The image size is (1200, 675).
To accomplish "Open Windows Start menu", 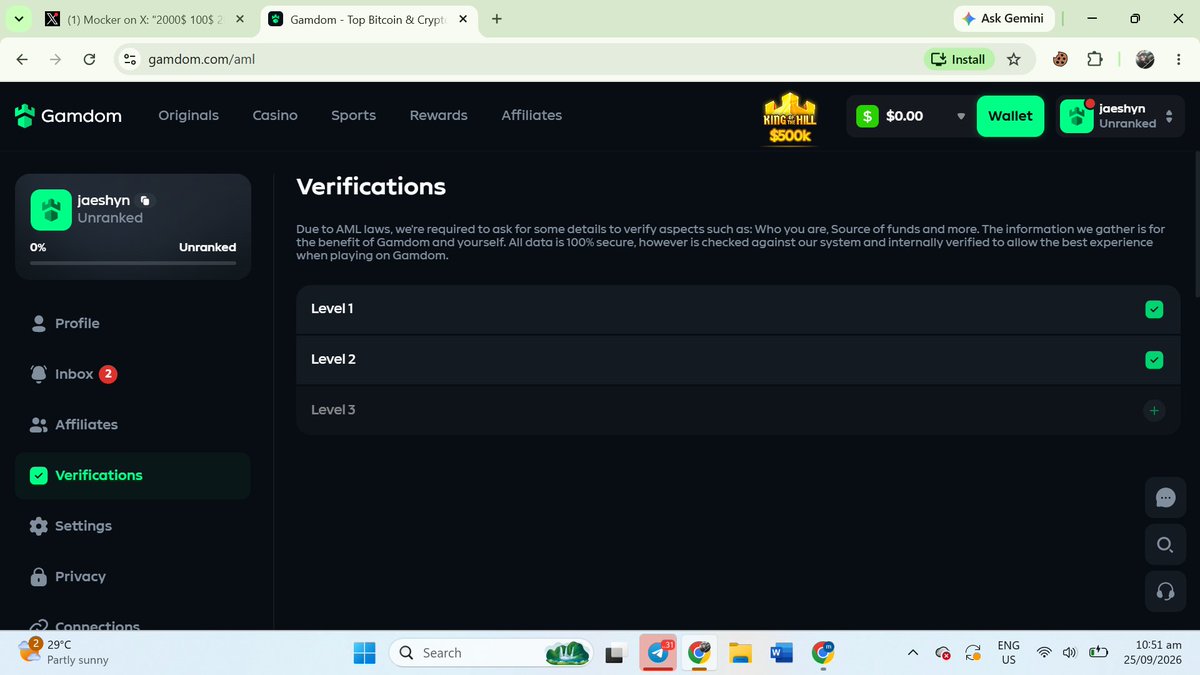I will coord(364,653).
